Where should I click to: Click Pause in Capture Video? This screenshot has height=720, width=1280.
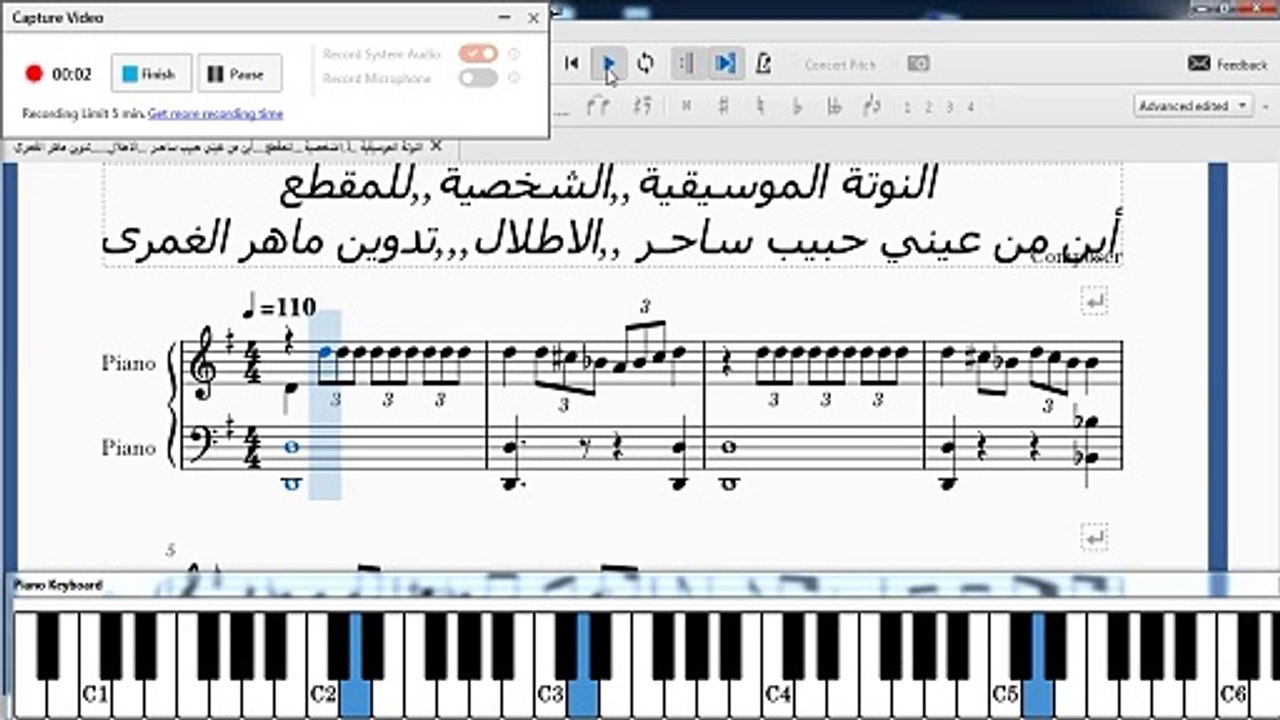[239, 74]
